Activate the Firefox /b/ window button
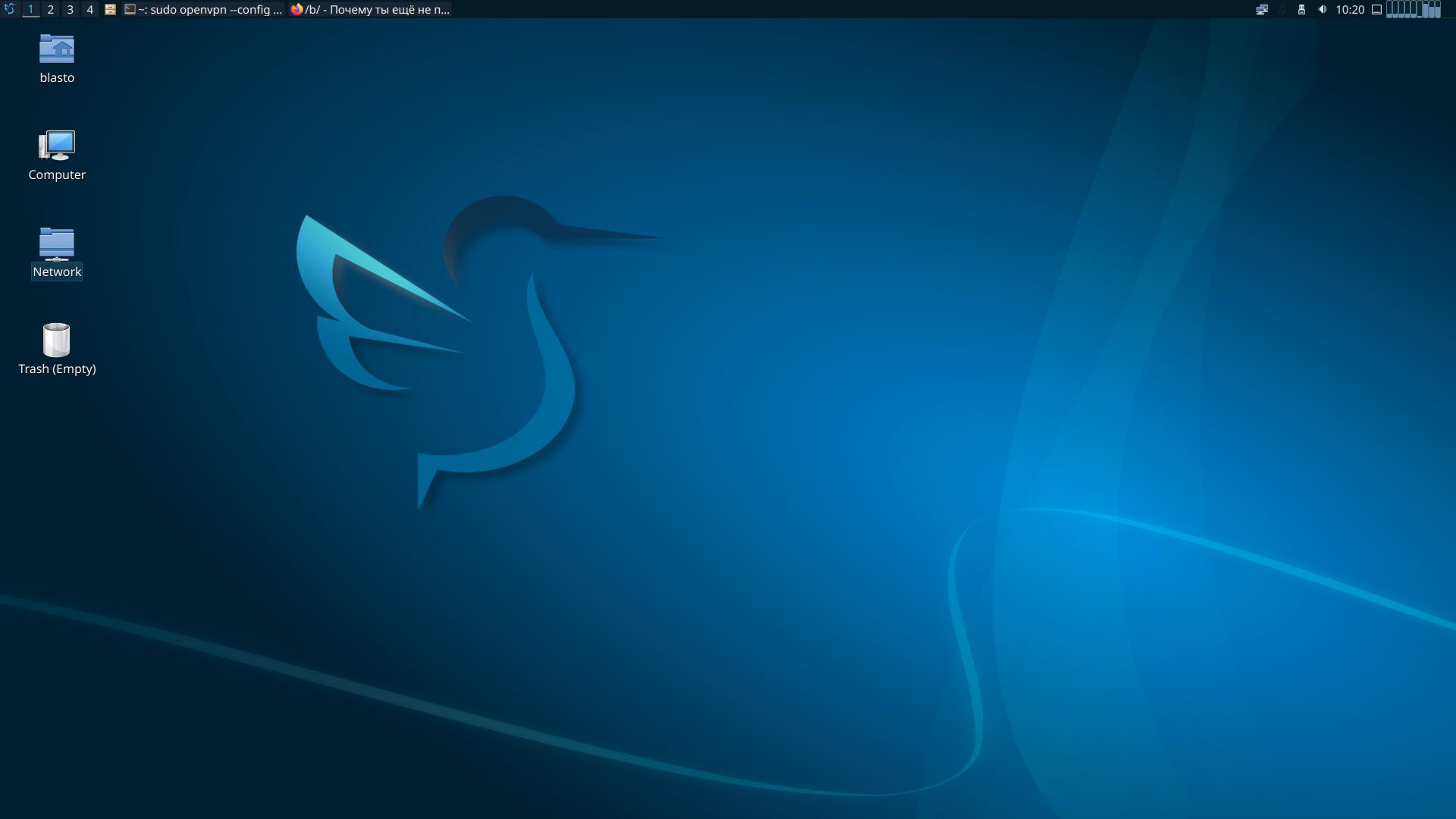This screenshot has width=1456, height=819. [x=370, y=9]
